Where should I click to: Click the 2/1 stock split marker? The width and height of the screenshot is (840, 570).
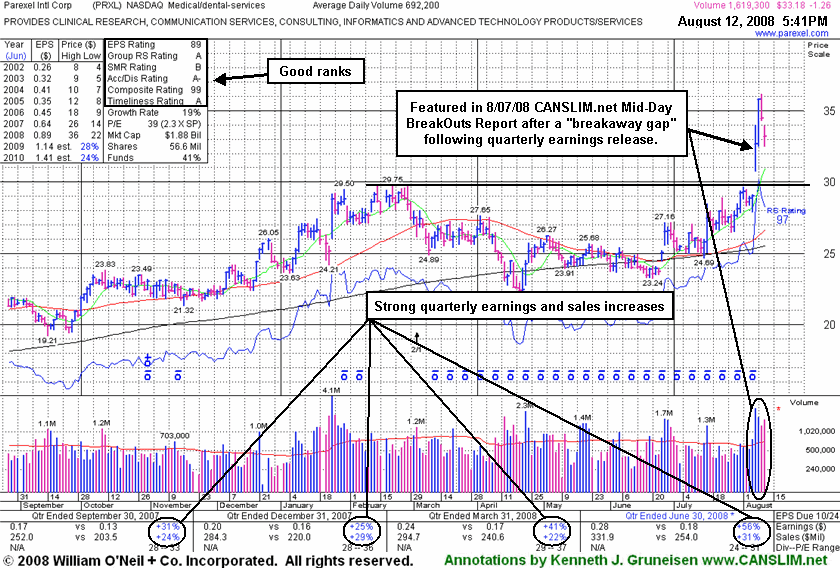416,349
